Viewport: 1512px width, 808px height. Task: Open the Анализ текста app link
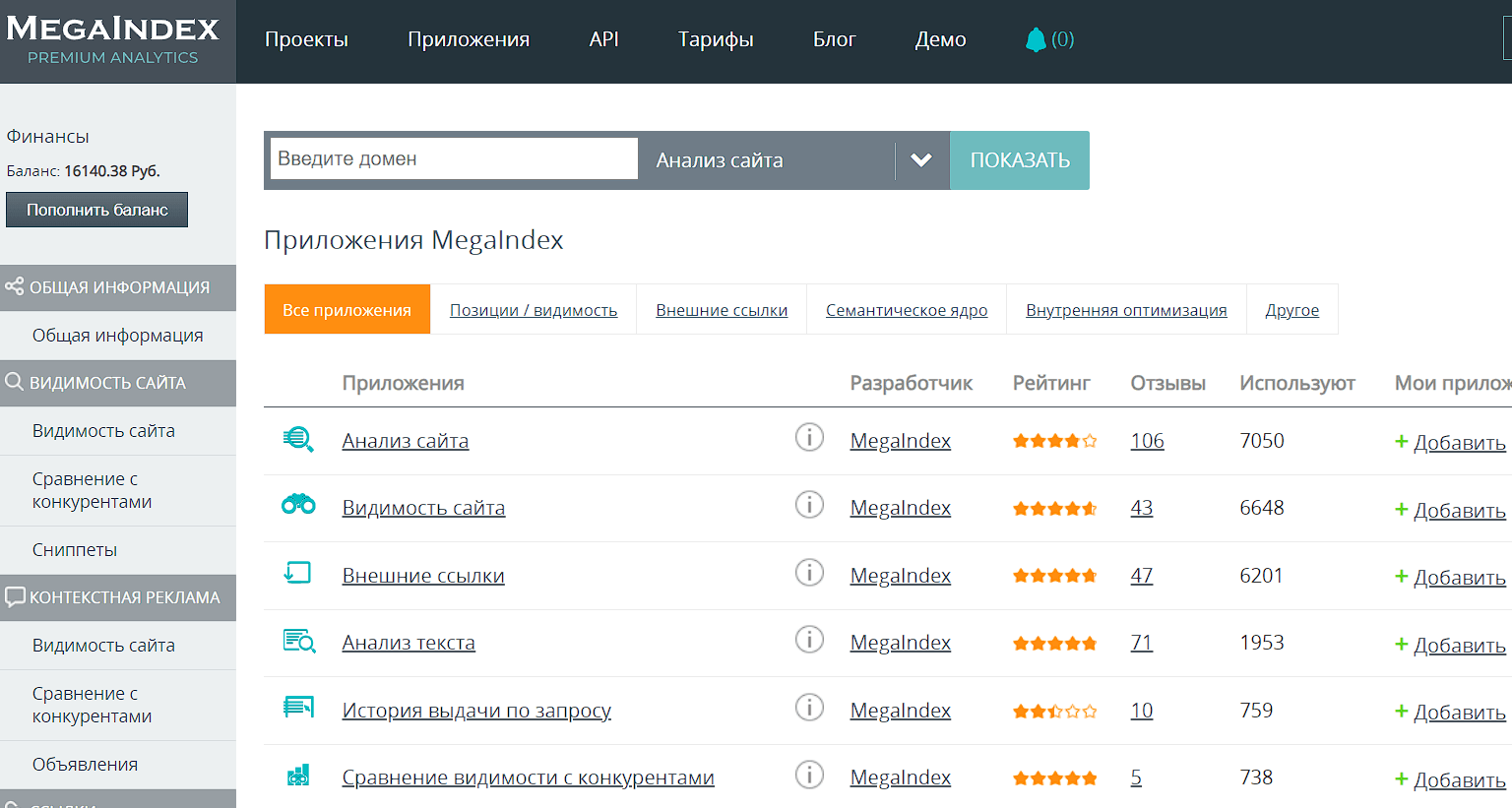(409, 643)
